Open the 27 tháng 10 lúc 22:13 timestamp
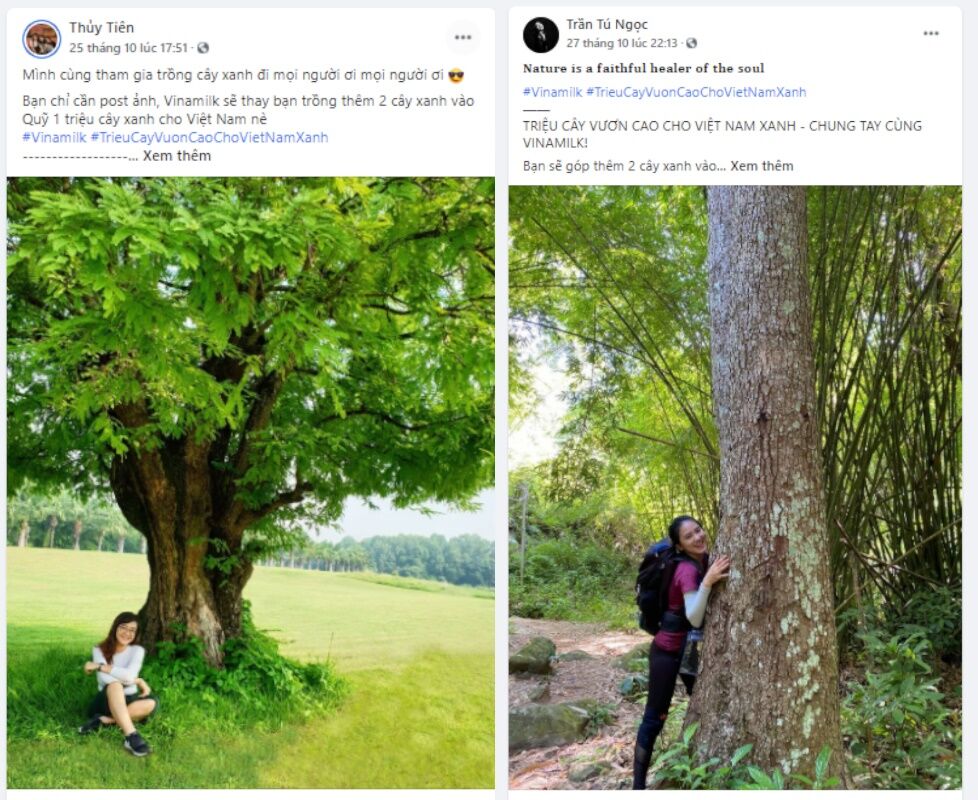The width and height of the screenshot is (978, 800). pyautogui.click(x=621, y=44)
